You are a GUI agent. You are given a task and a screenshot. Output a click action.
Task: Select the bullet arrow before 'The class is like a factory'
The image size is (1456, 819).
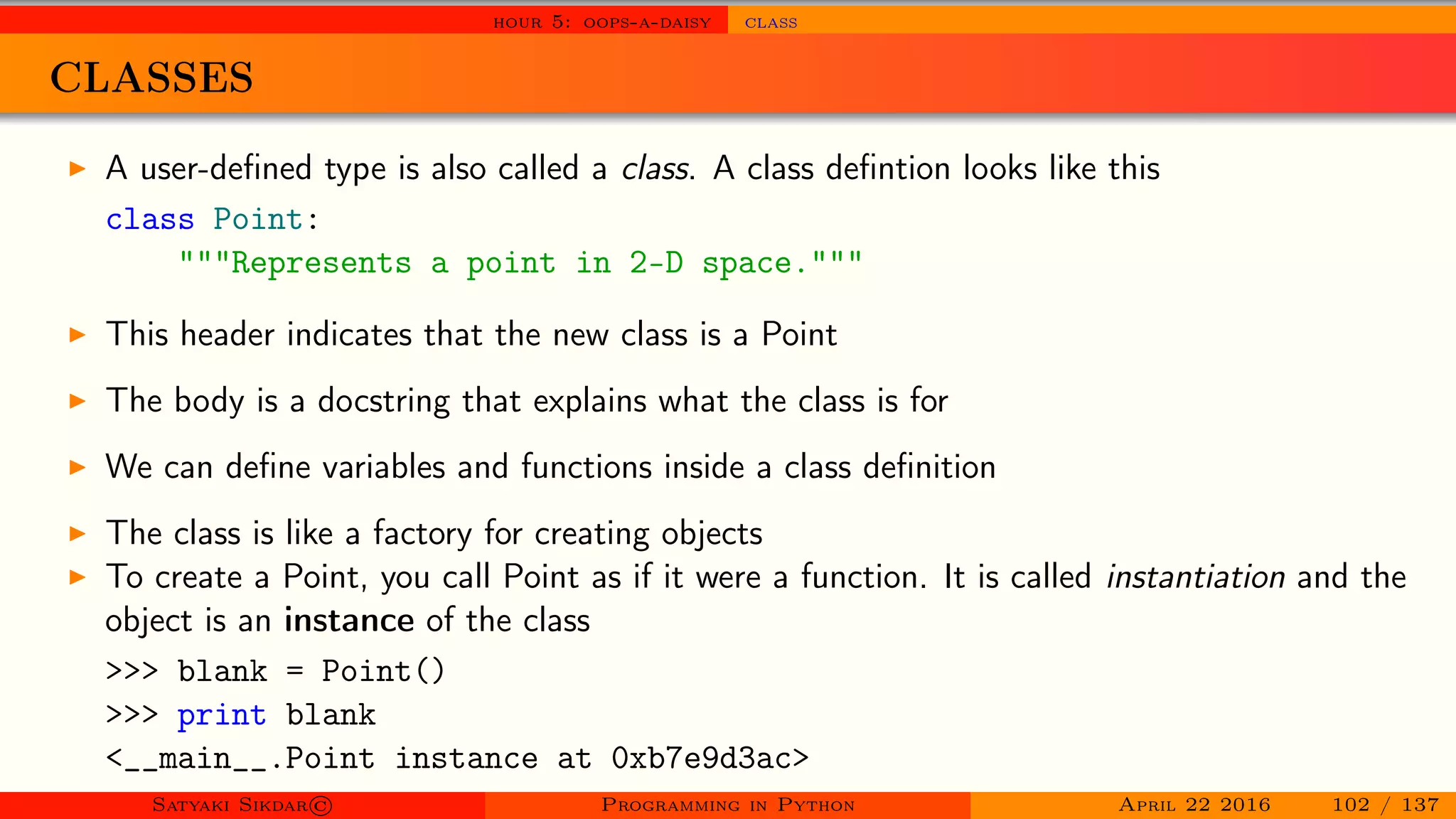tap(77, 534)
